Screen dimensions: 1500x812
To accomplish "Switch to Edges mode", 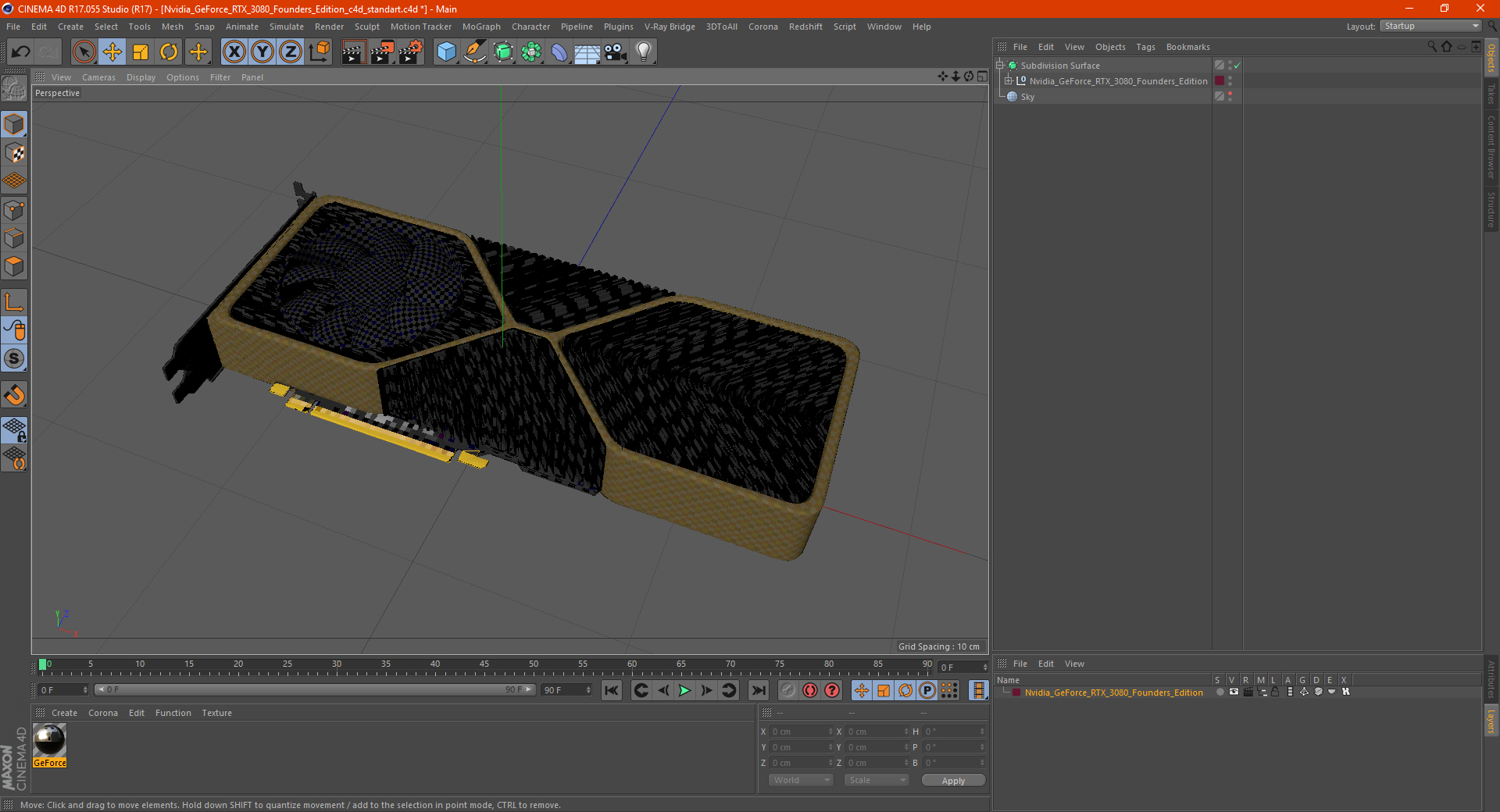I will 14,238.
